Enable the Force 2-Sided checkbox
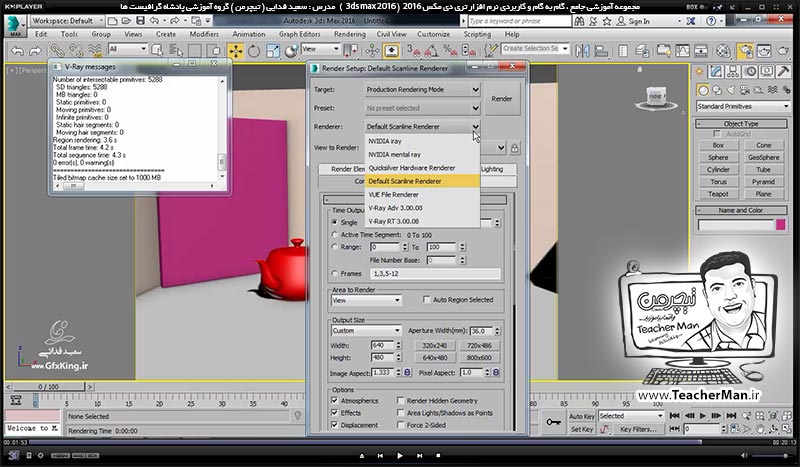Viewport: 800px width, 467px height. (401, 425)
